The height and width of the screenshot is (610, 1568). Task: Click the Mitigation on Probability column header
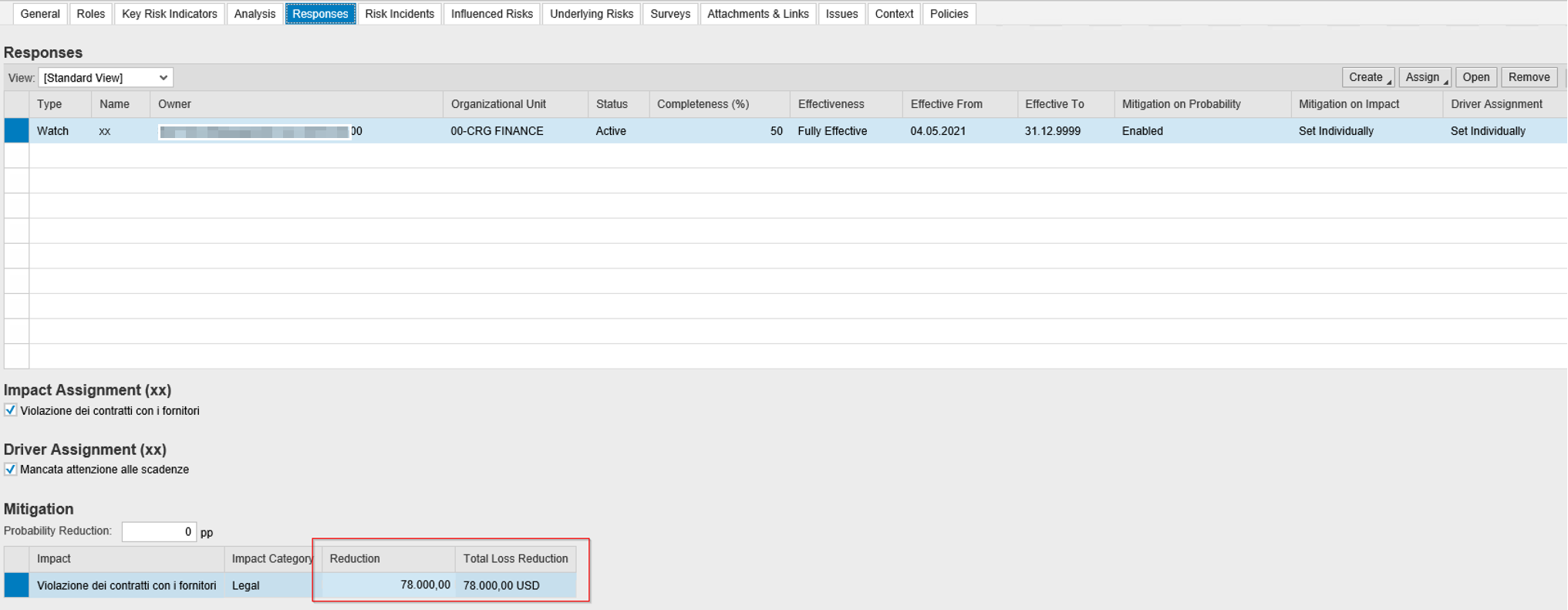1181,104
